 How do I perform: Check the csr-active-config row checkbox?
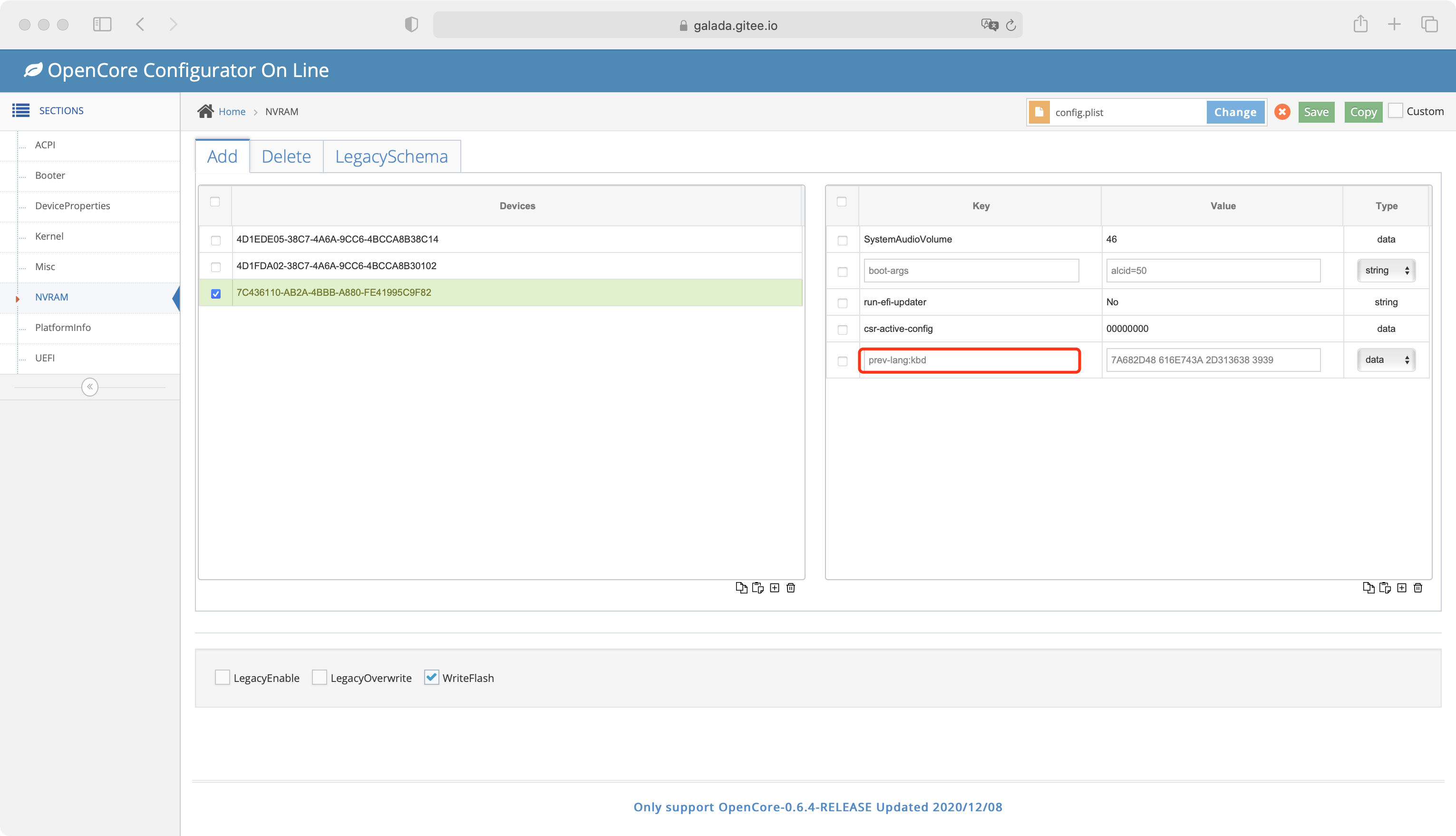(x=842, y=330)
